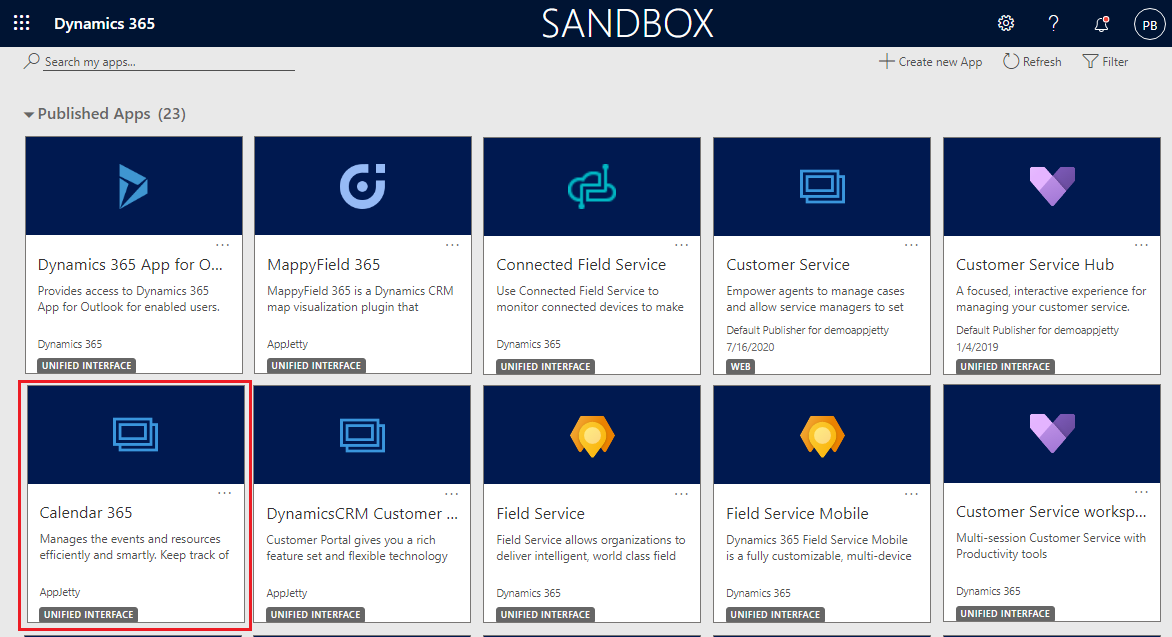This screenshot has height=637, width=1172.
Task: Open more options for MappyField 365
Action: pyautogui.click(x=452, y=244)
